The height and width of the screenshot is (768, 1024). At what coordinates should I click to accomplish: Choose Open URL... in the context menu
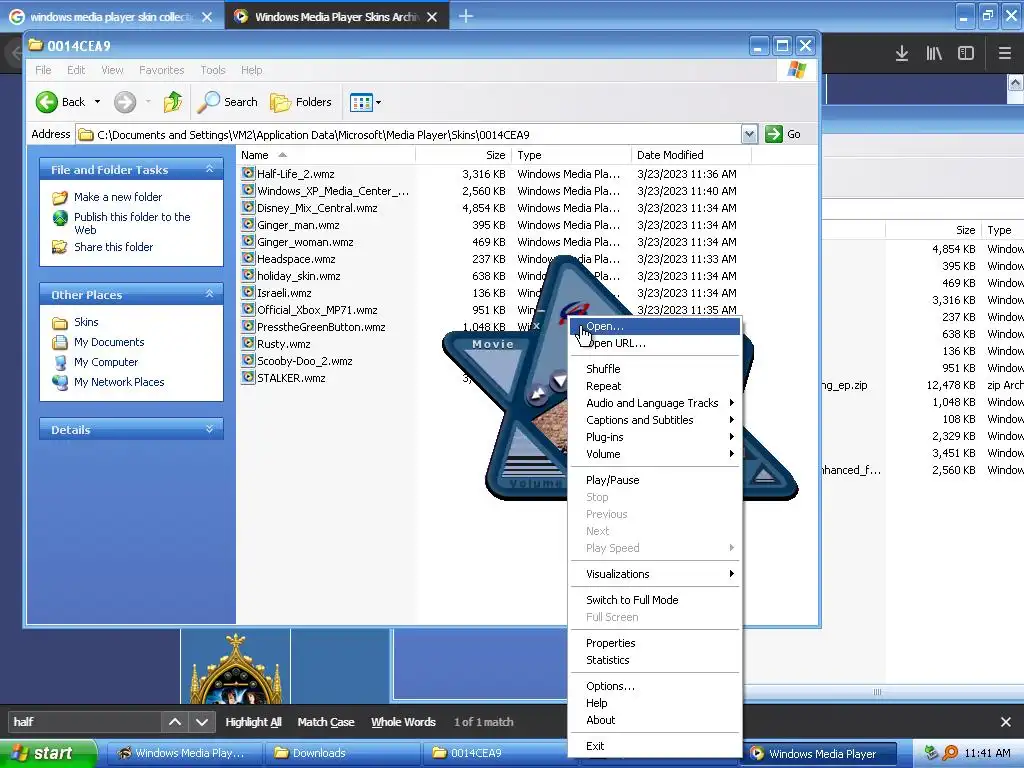click(x=656, y=343)
